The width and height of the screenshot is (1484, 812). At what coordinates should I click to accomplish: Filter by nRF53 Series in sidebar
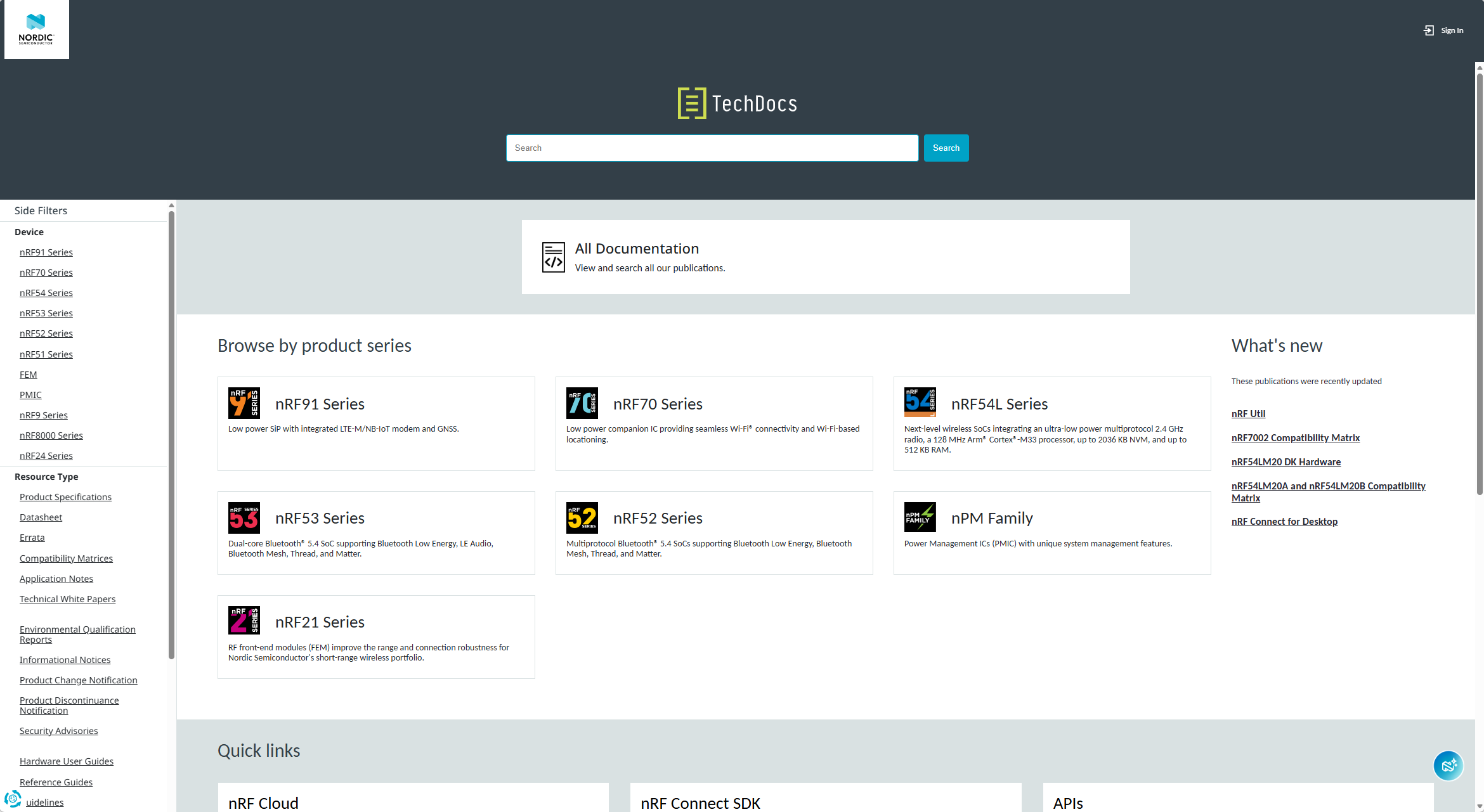tap(46, 313)
